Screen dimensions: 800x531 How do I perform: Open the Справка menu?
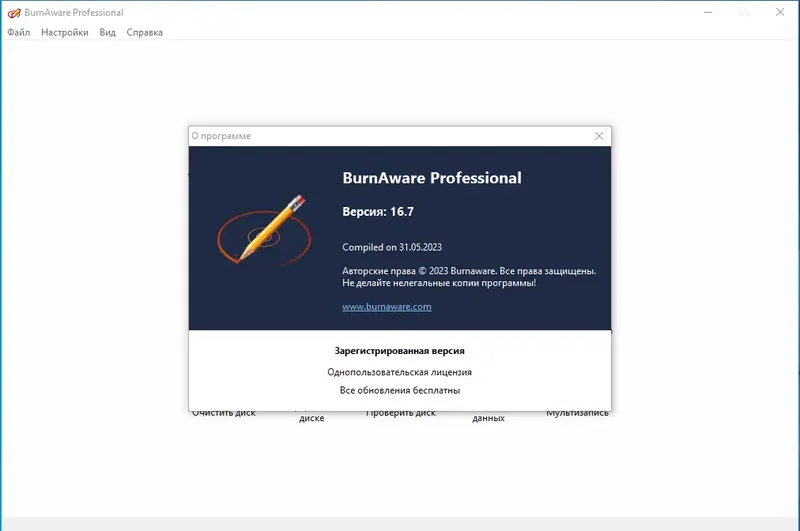coord(144,32)
